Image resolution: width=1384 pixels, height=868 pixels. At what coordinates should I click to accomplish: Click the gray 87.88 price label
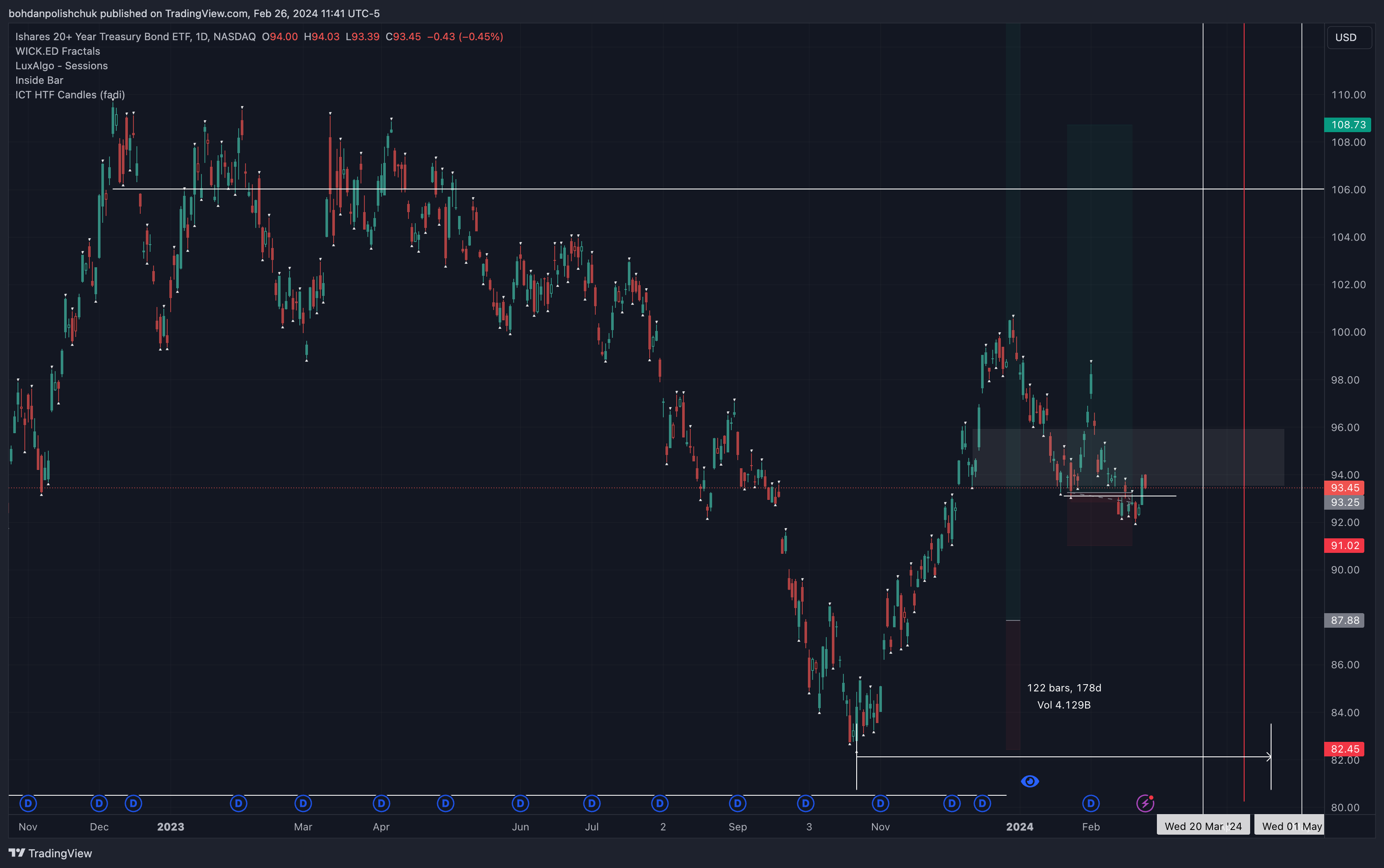[x=1344, y=620]
